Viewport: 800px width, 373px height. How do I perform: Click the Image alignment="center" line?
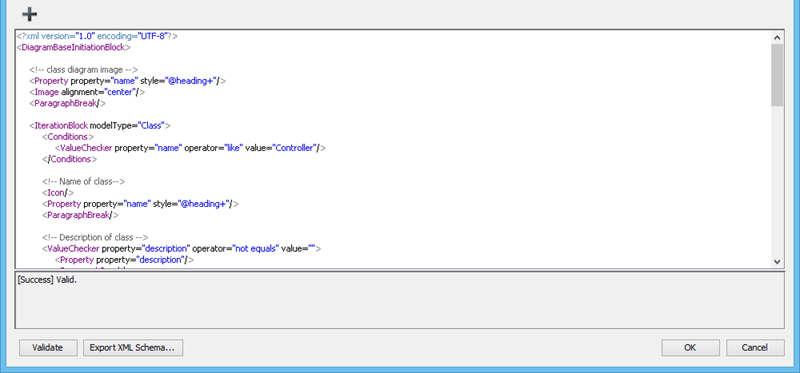tap(87, 92)
